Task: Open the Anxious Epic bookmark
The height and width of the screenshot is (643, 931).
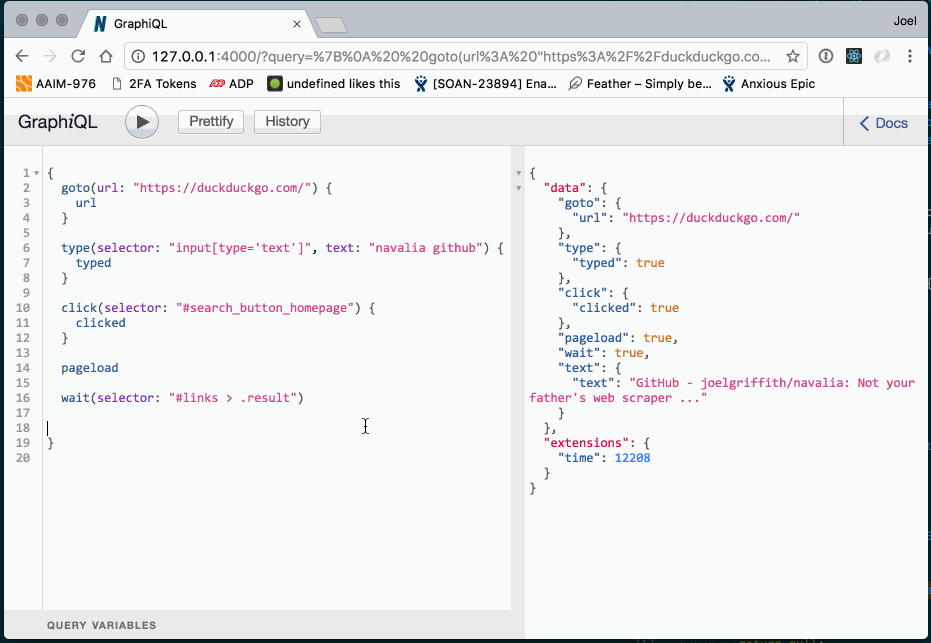Action: coord(769,84)
